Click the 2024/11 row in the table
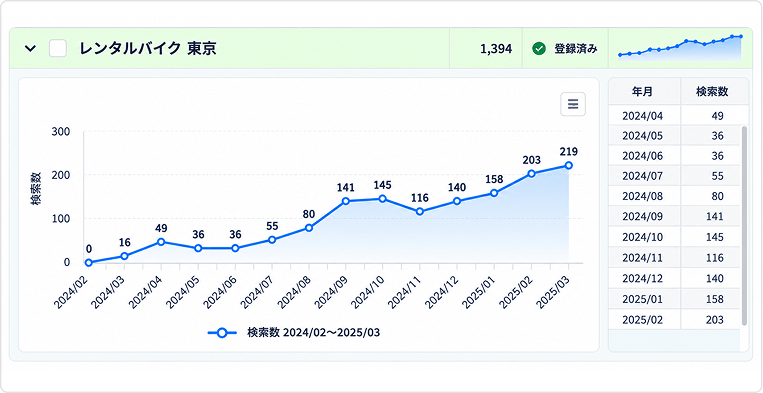This screenshot has height=393, width=763. [x=675, y=258]
